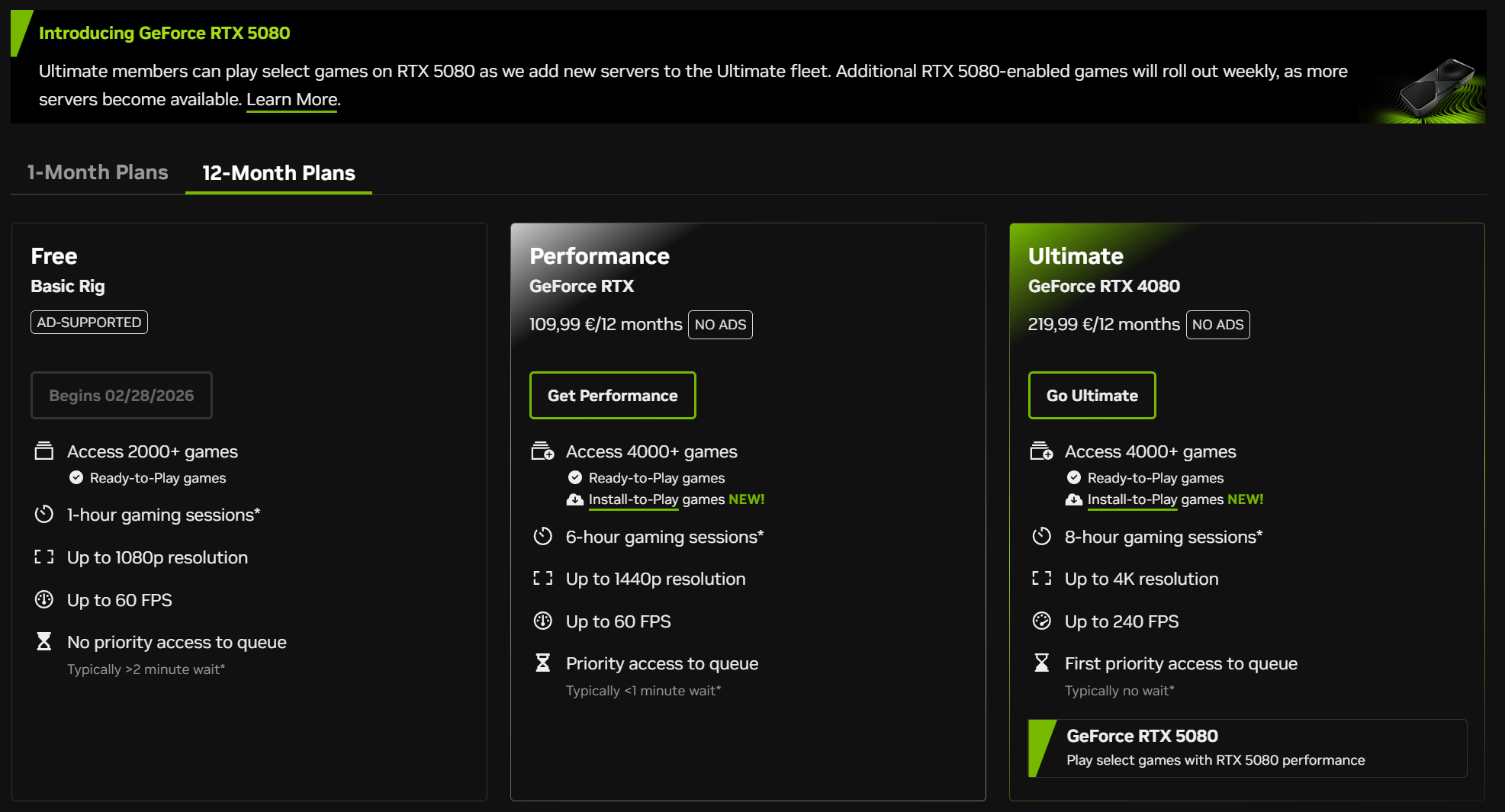The height and width of the screenshot is (812, 1505).
Task: Click the checkmark icon beside Ultimate Ready-to-Play games
Action: 1074,478
